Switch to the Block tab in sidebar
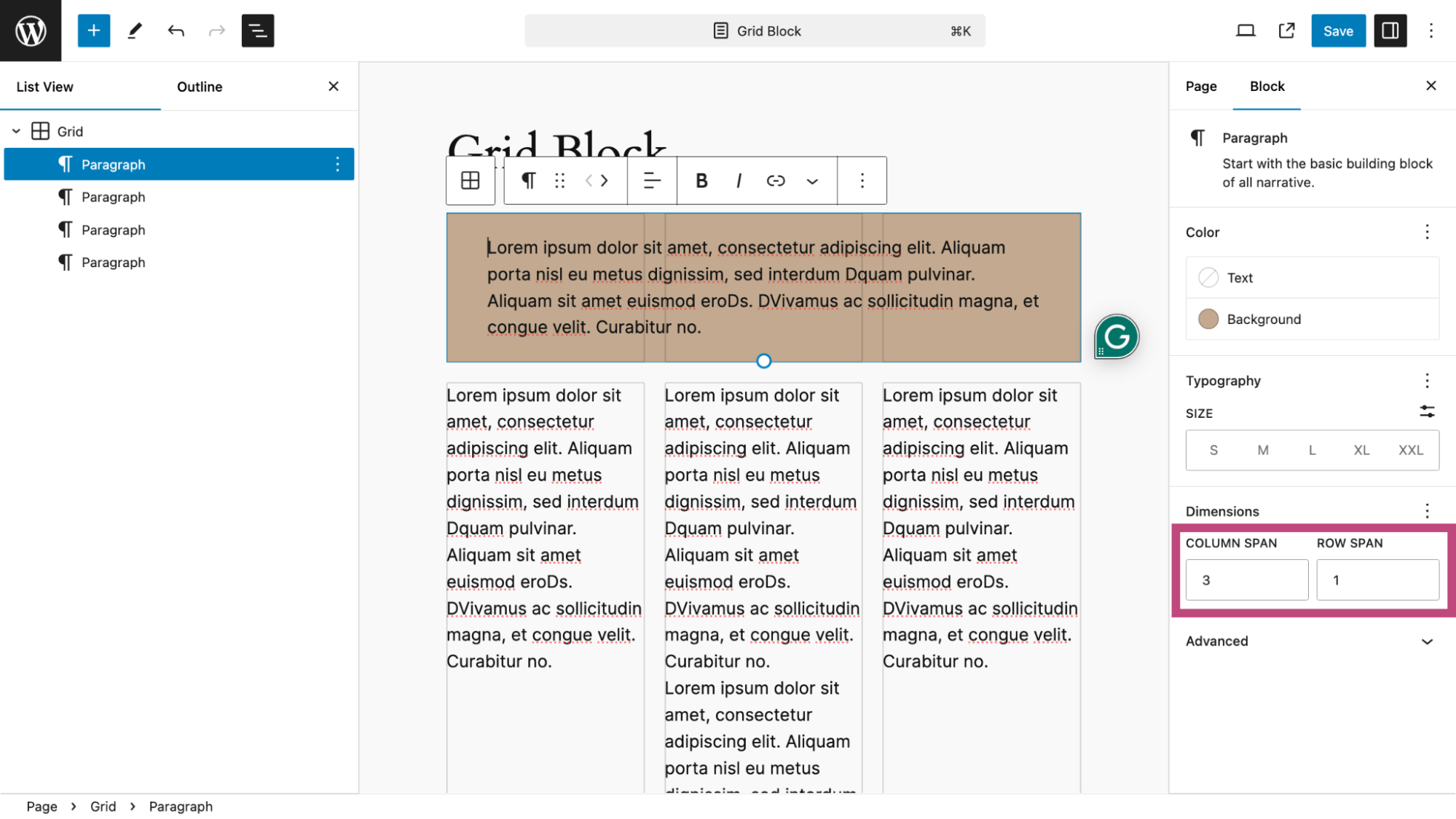The image size is (1456, 819). coord(1267,86)
